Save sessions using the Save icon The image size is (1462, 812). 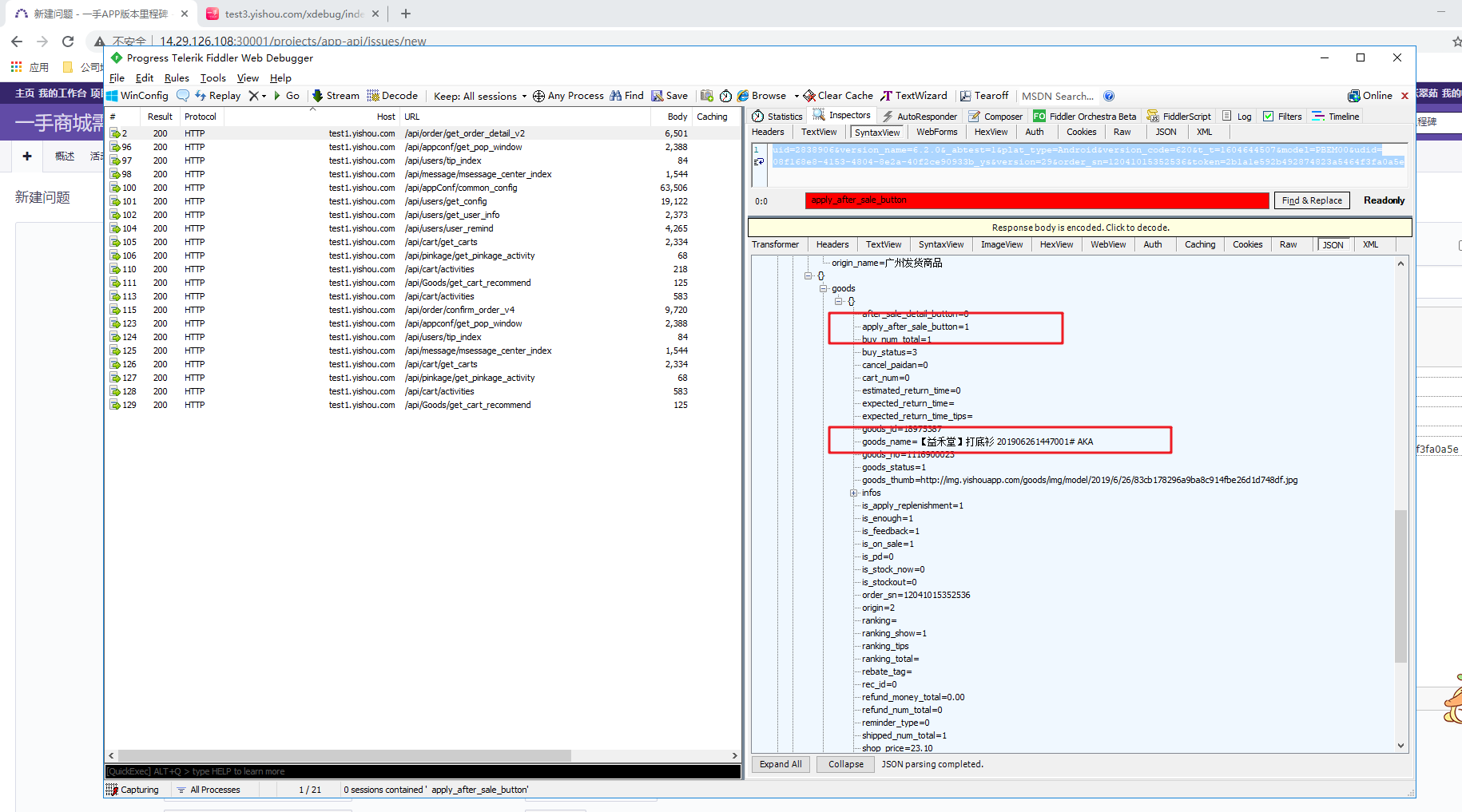click(x=658, y=96)
